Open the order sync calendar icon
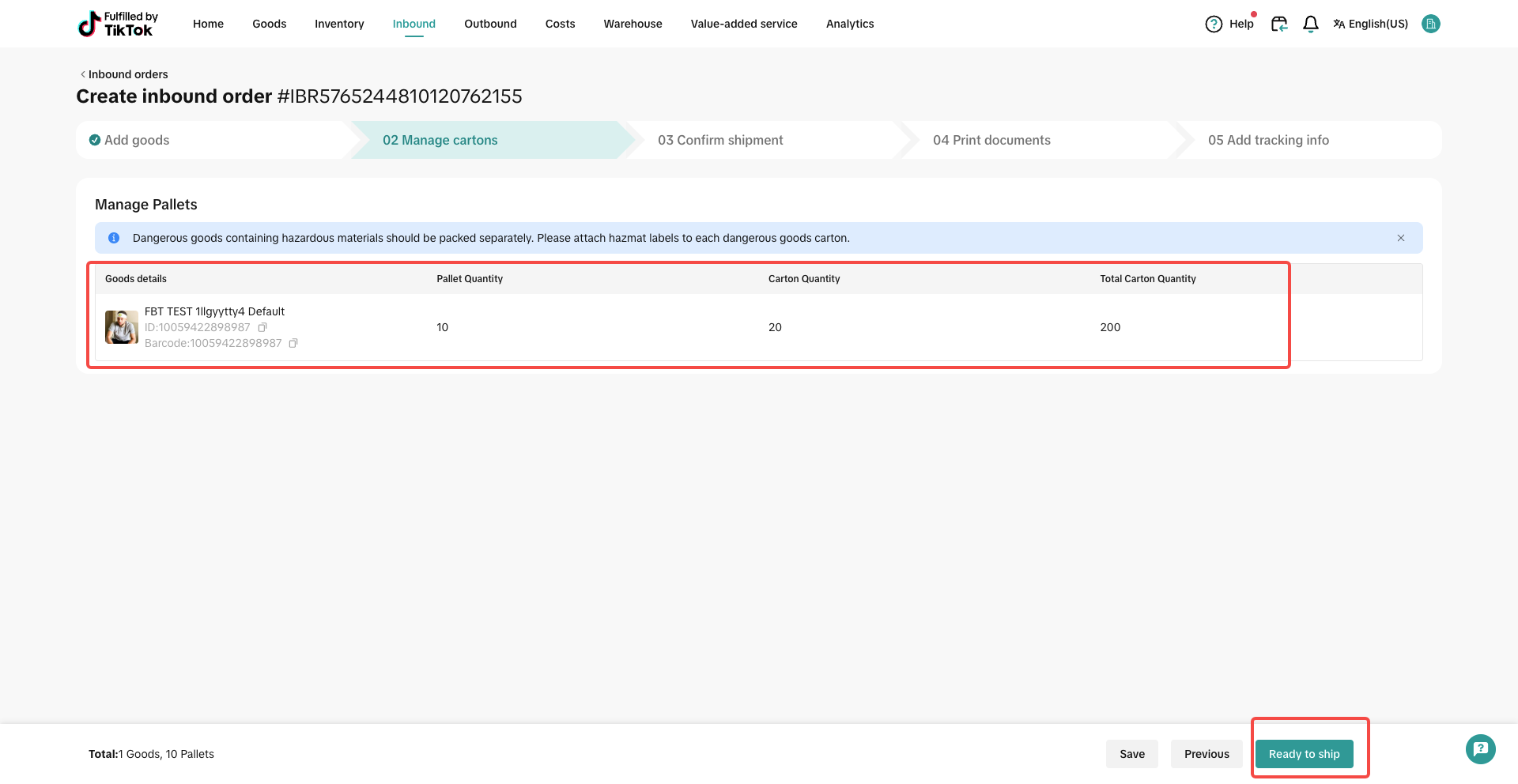Image resolution: width=1518 pixels, height=784 pixels. 1278,24
